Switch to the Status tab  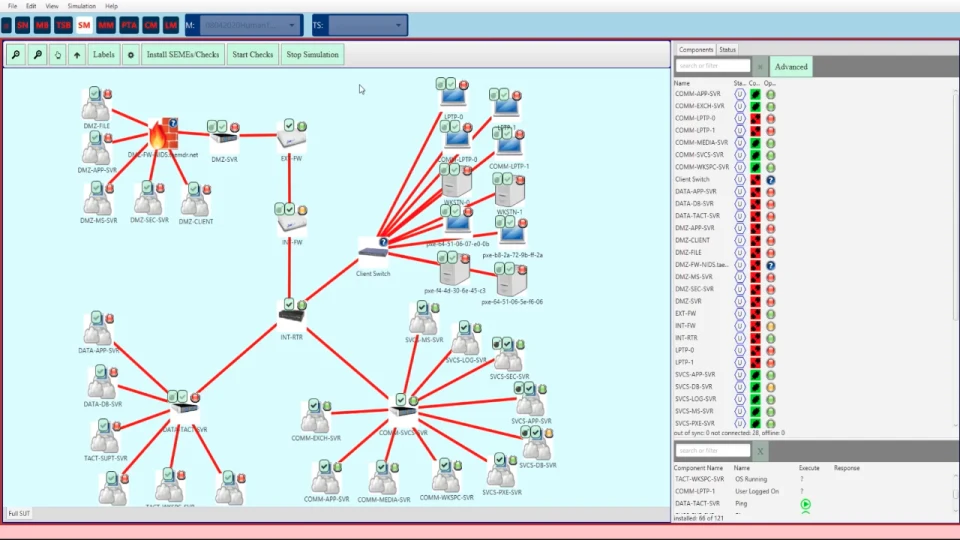click(x=727, y=50)
